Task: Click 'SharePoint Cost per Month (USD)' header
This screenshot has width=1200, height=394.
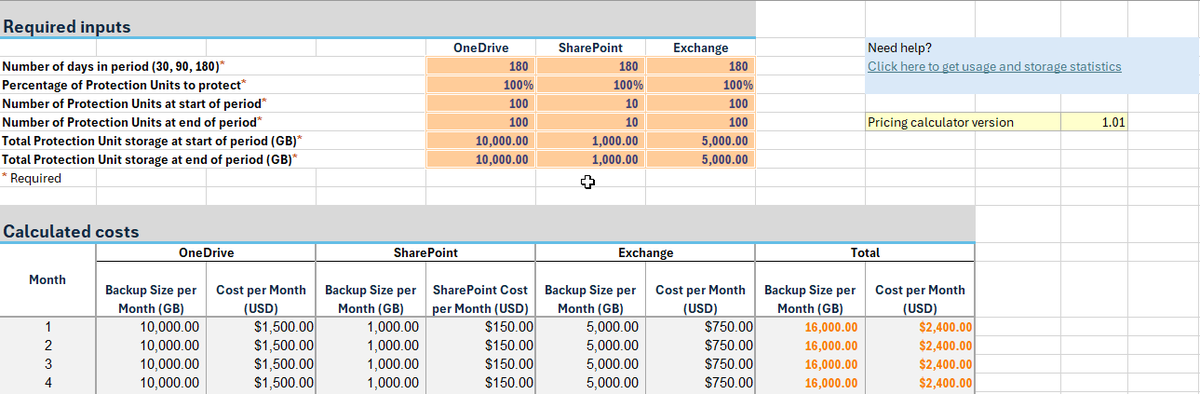Action: point(481,299)
